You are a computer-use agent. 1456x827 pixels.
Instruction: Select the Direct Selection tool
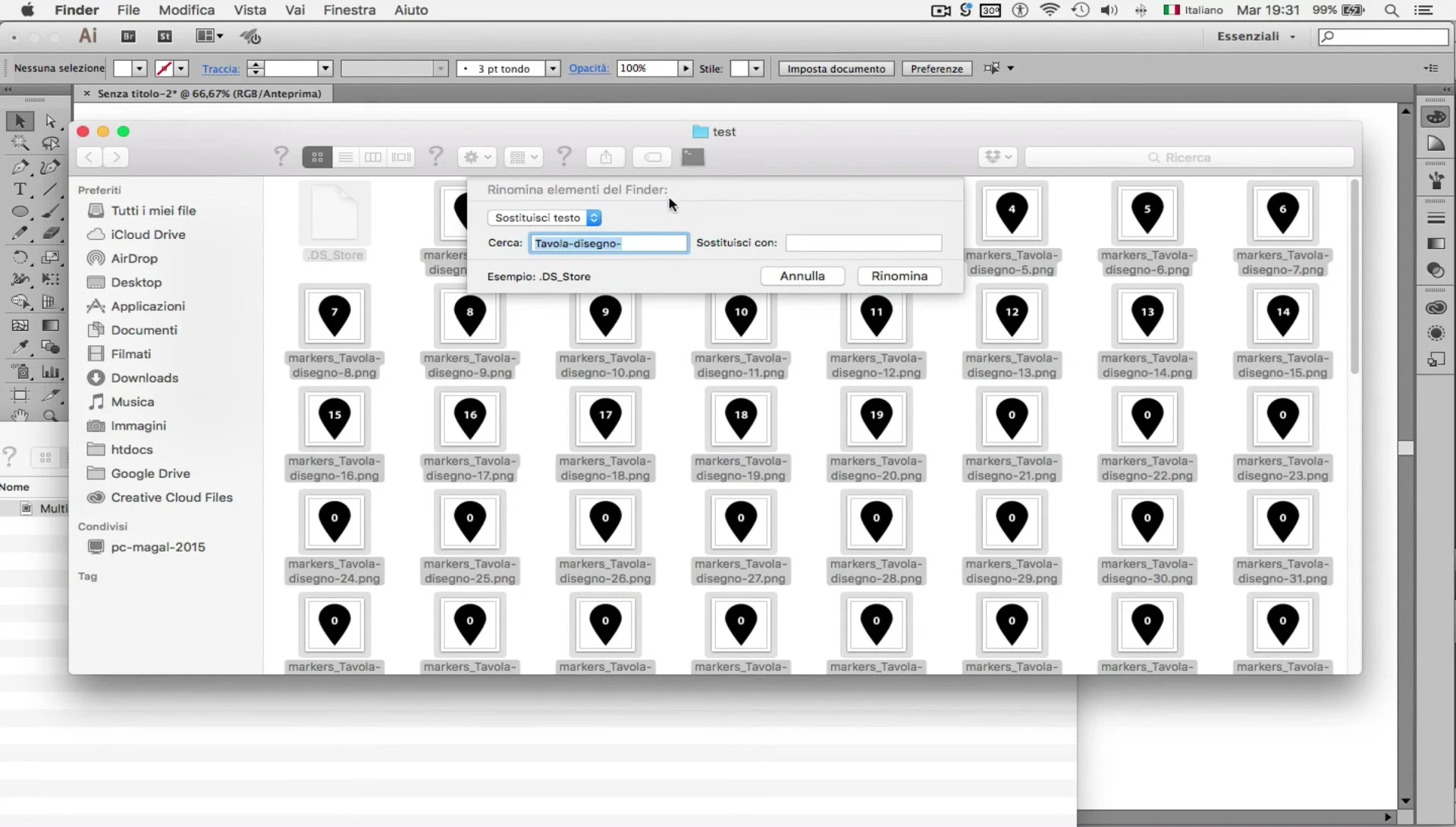point(50,121)
